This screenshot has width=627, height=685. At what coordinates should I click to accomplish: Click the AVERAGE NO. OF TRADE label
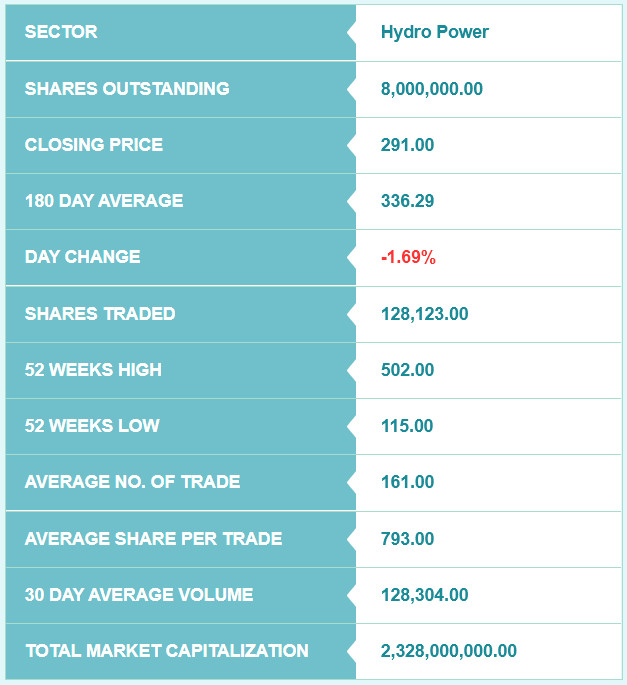[x=132, y=481]
